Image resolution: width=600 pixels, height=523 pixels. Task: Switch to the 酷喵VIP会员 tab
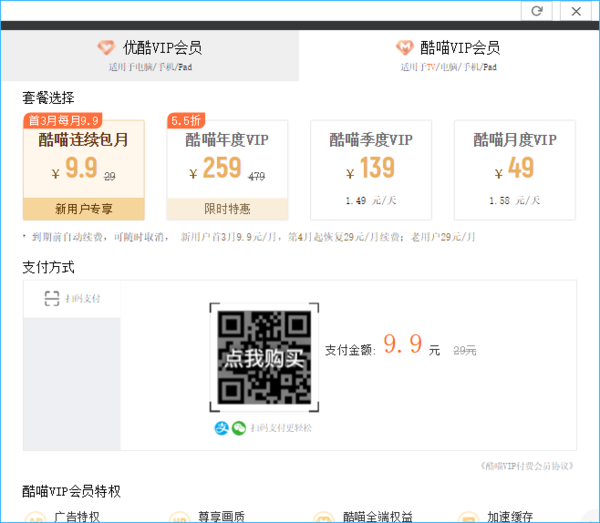(449, 54)
